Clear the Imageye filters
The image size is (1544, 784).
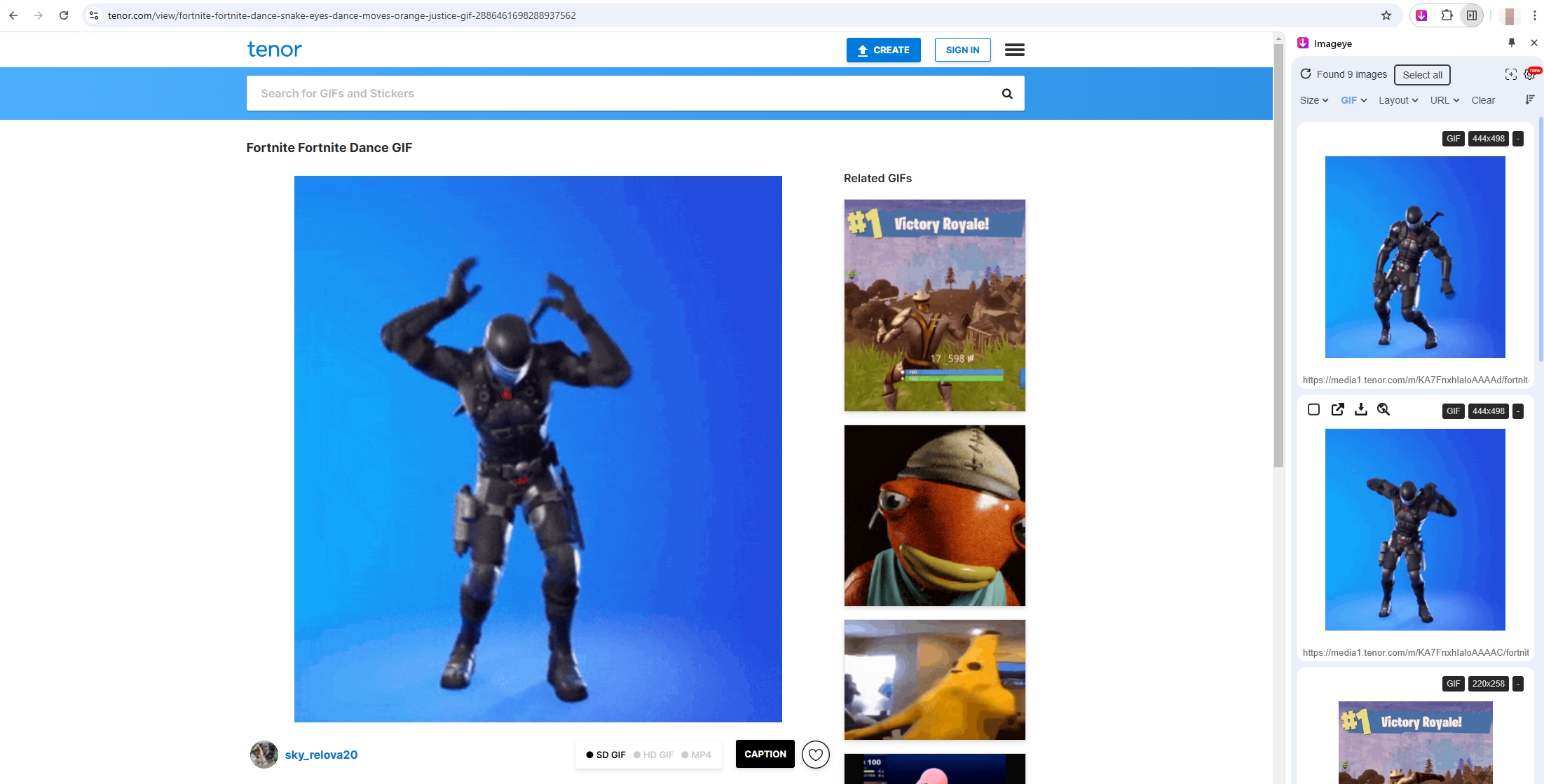[1483, 100]
